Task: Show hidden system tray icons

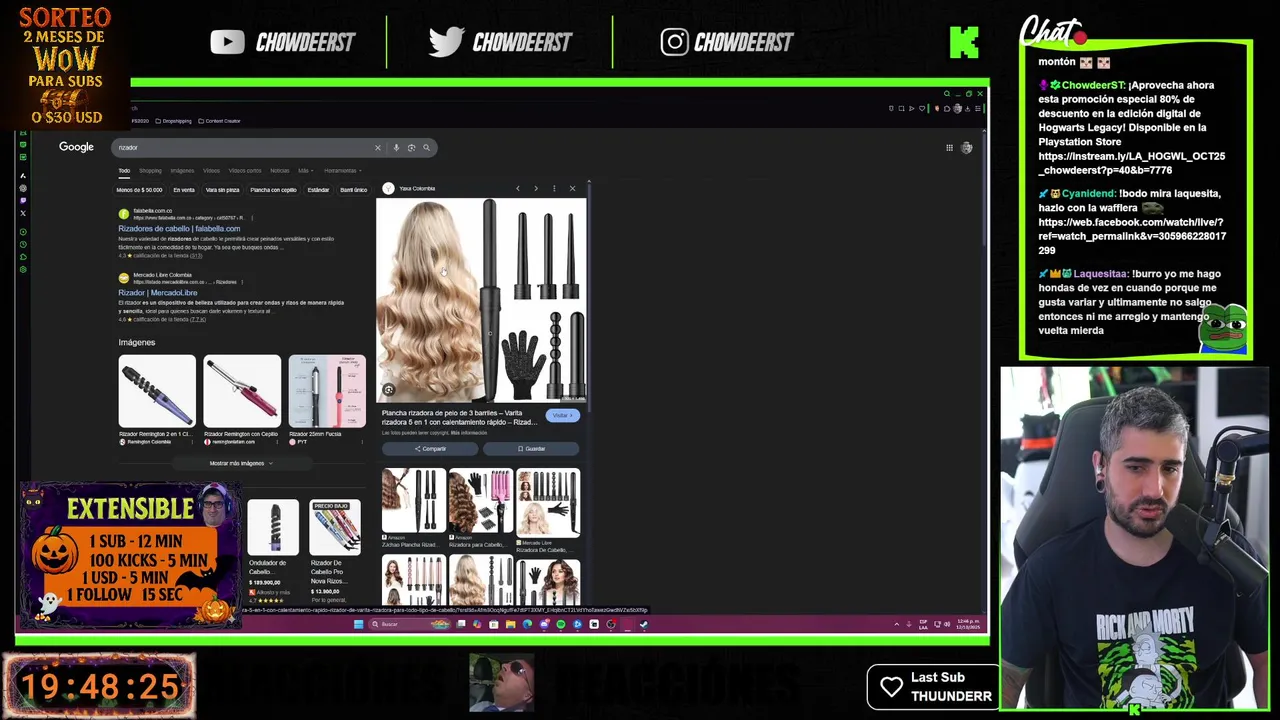Action: pyautogui.click(x=896, y=624)
